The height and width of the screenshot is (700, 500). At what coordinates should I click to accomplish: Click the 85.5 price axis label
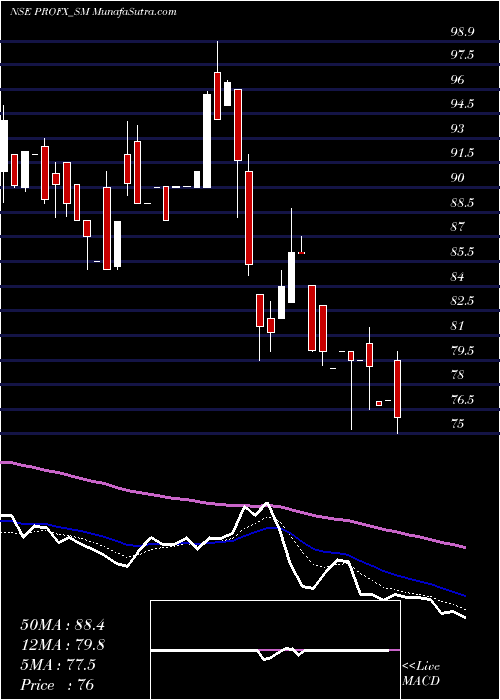[x=462, y=252]
